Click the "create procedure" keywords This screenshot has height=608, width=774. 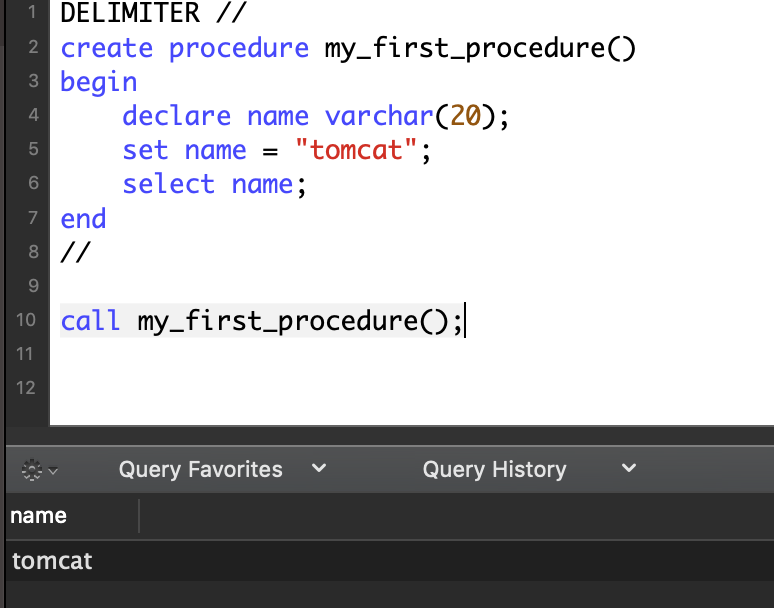point(184,48)
